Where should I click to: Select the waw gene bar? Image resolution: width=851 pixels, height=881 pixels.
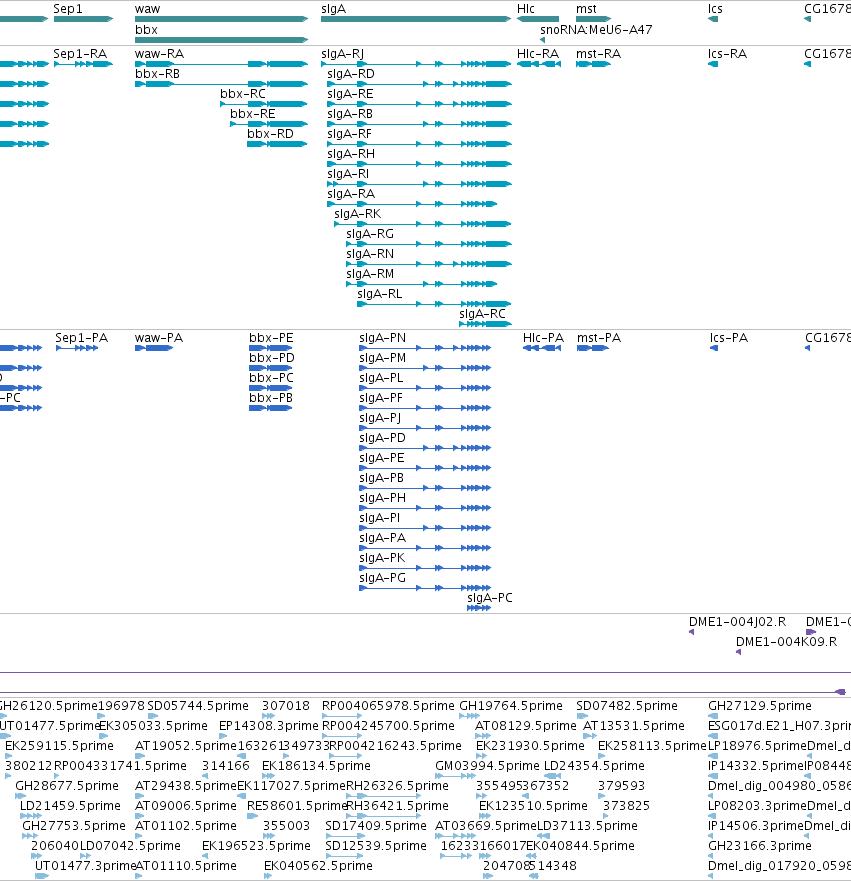coord(221,19)
